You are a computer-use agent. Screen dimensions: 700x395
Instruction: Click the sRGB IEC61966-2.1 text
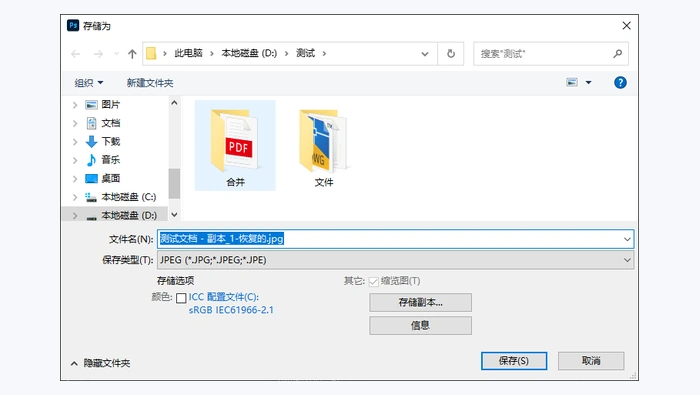[x=231, y=310]
